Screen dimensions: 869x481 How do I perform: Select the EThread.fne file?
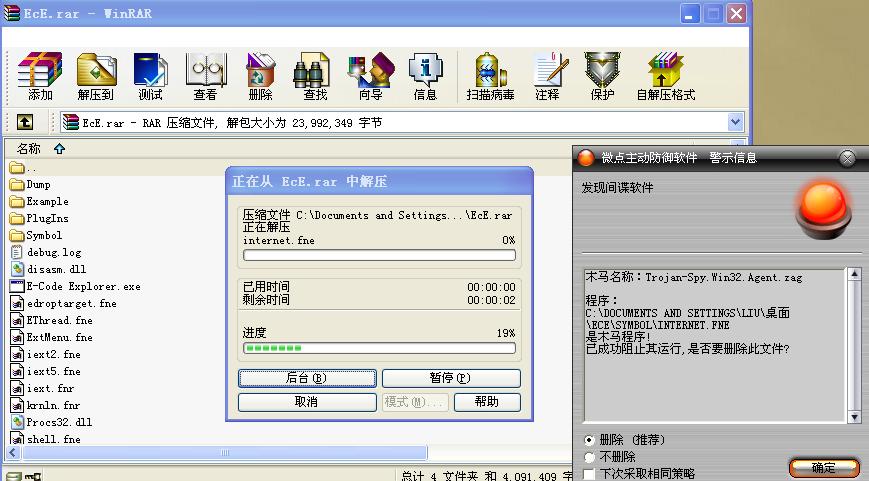[x=51, y=320]
